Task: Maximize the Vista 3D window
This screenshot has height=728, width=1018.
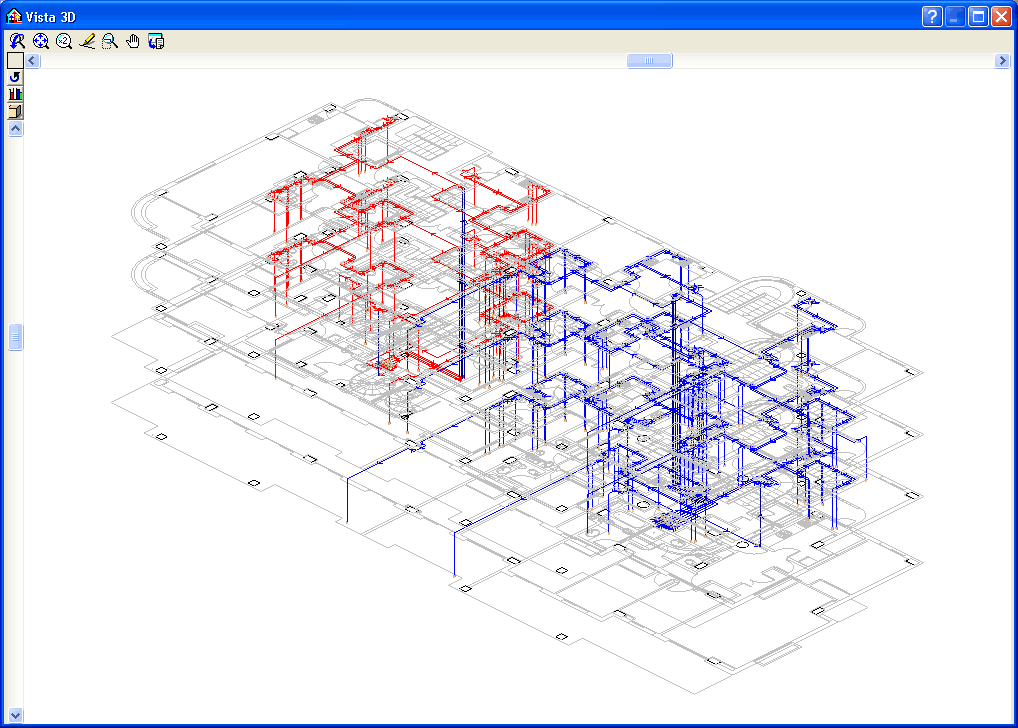Action: pos(978,16)
